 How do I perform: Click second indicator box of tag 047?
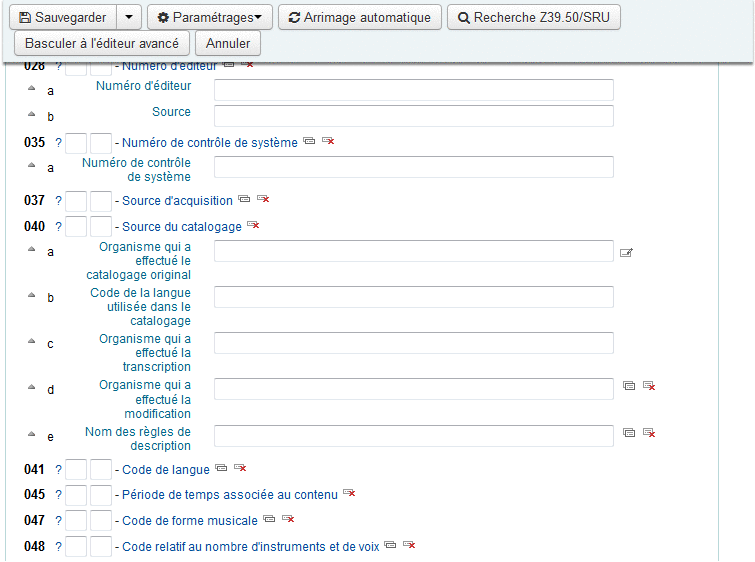click(x=101, y=521)
